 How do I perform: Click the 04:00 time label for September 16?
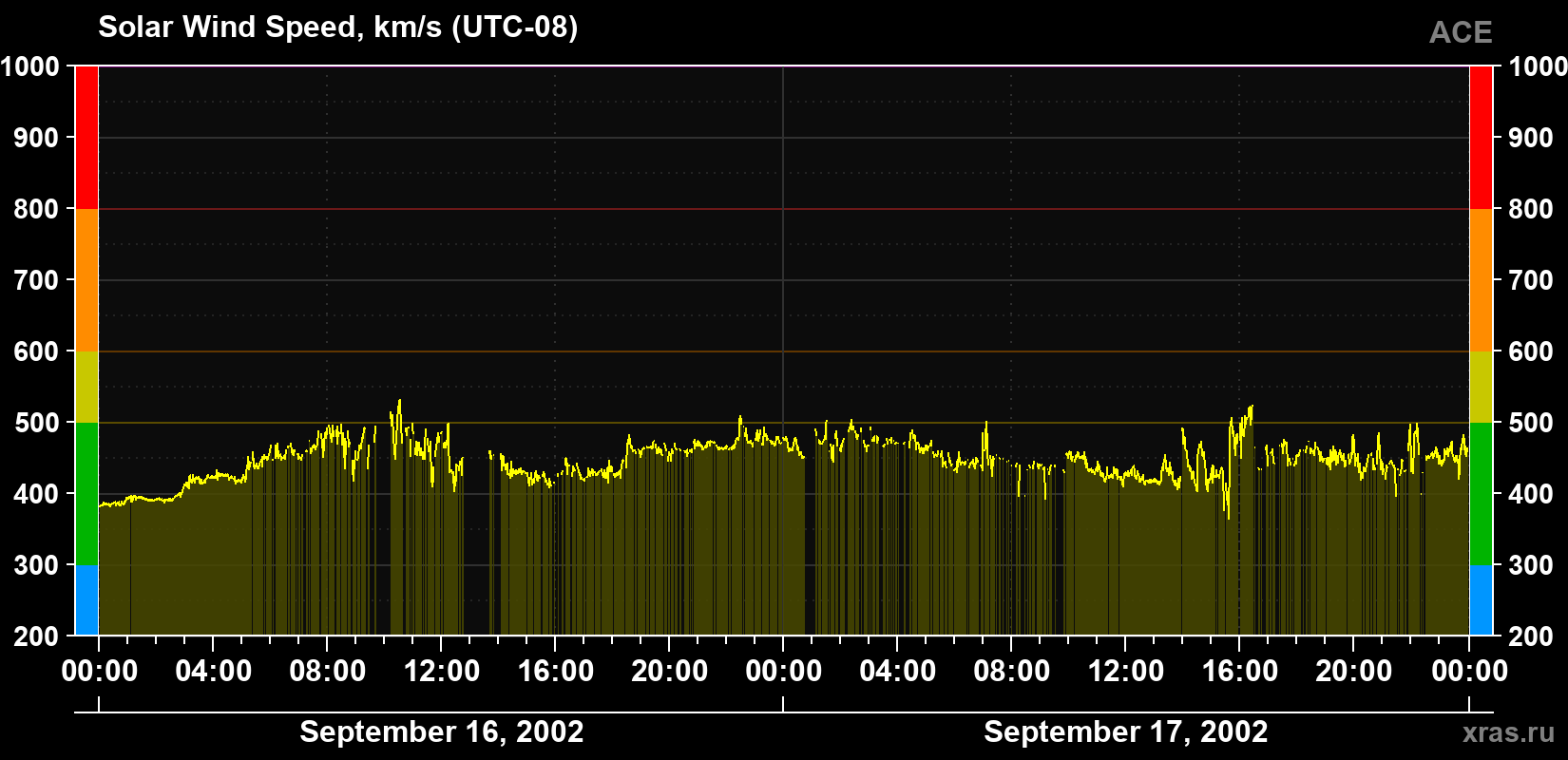(x=213, y=671)
